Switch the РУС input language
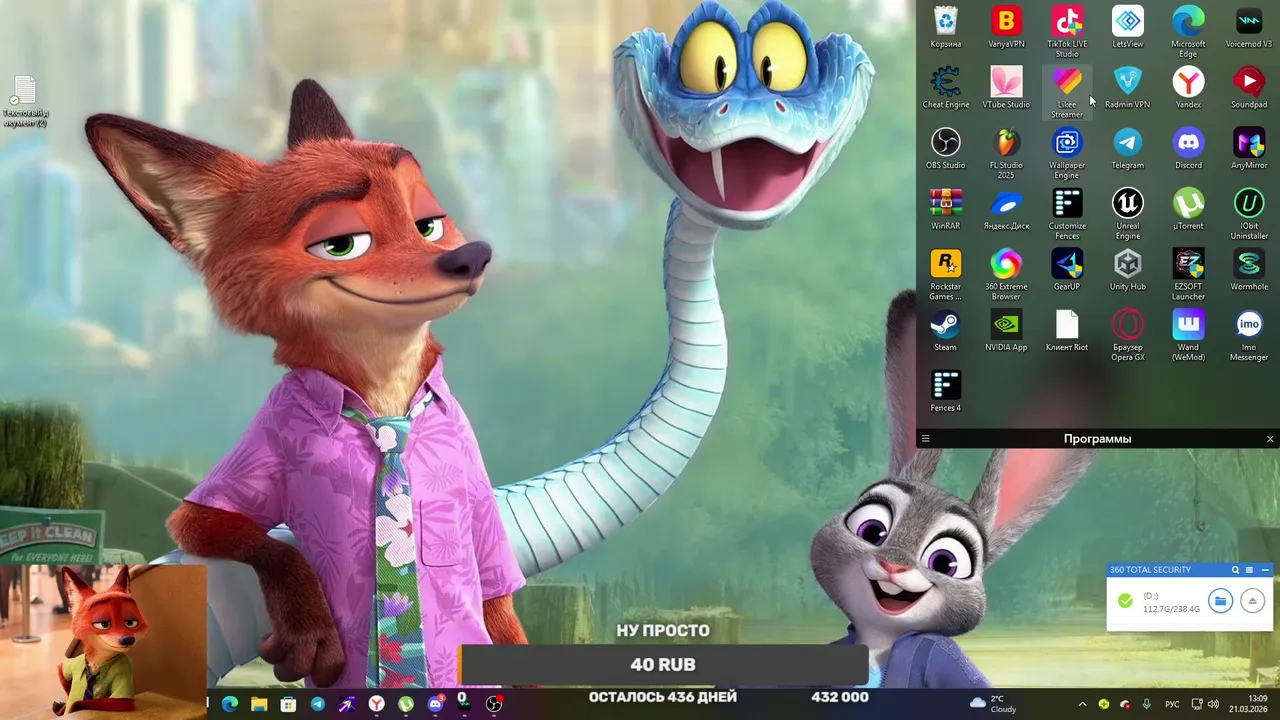 (1172, 704)
